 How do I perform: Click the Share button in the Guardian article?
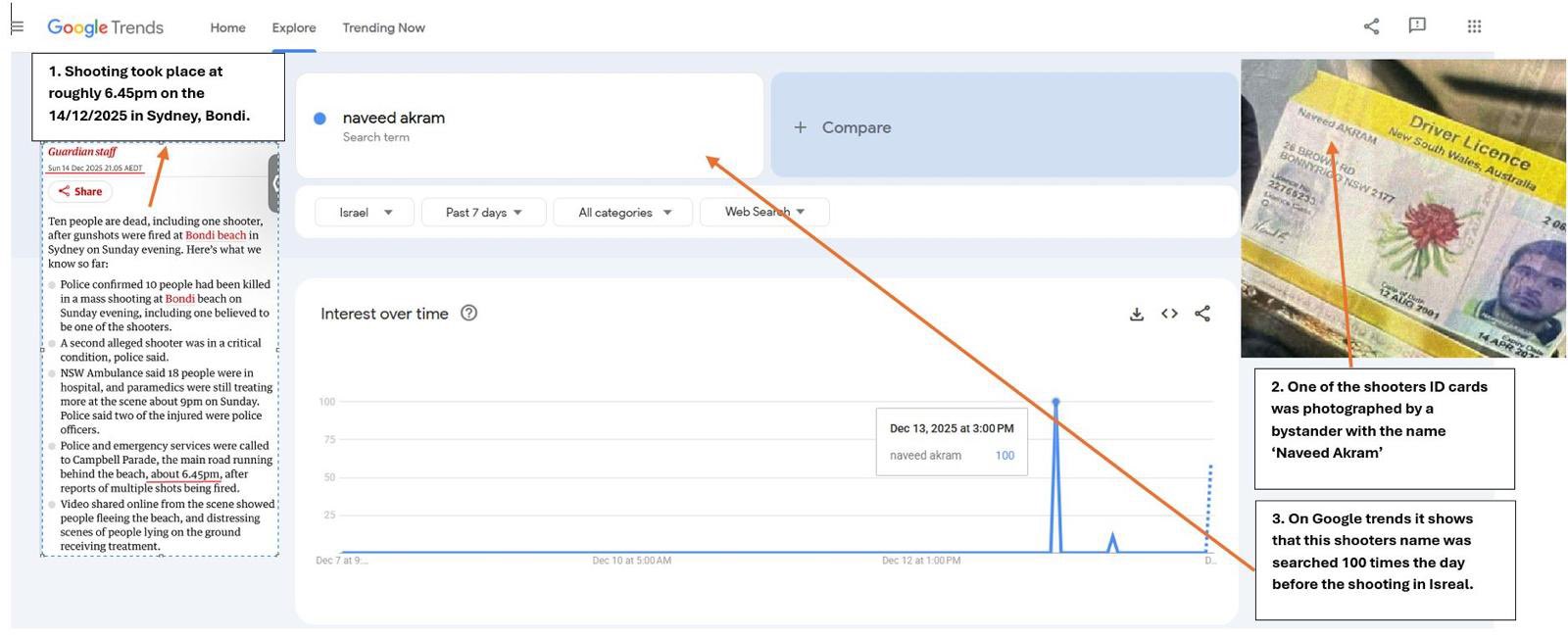[79, 192]
